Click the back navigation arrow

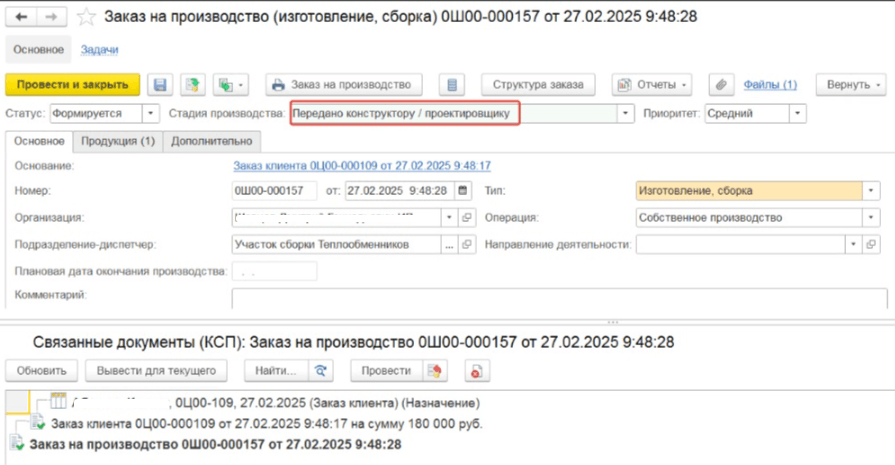click(21, 17)
